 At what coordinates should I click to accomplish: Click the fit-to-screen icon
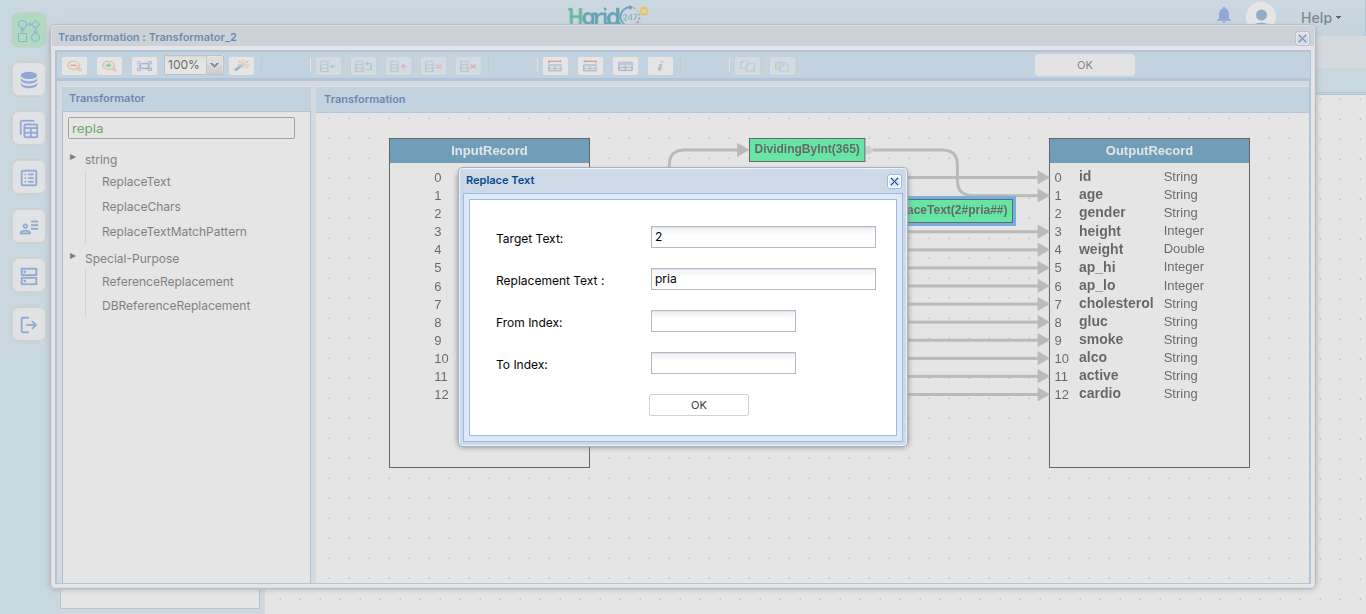[144, 66]
